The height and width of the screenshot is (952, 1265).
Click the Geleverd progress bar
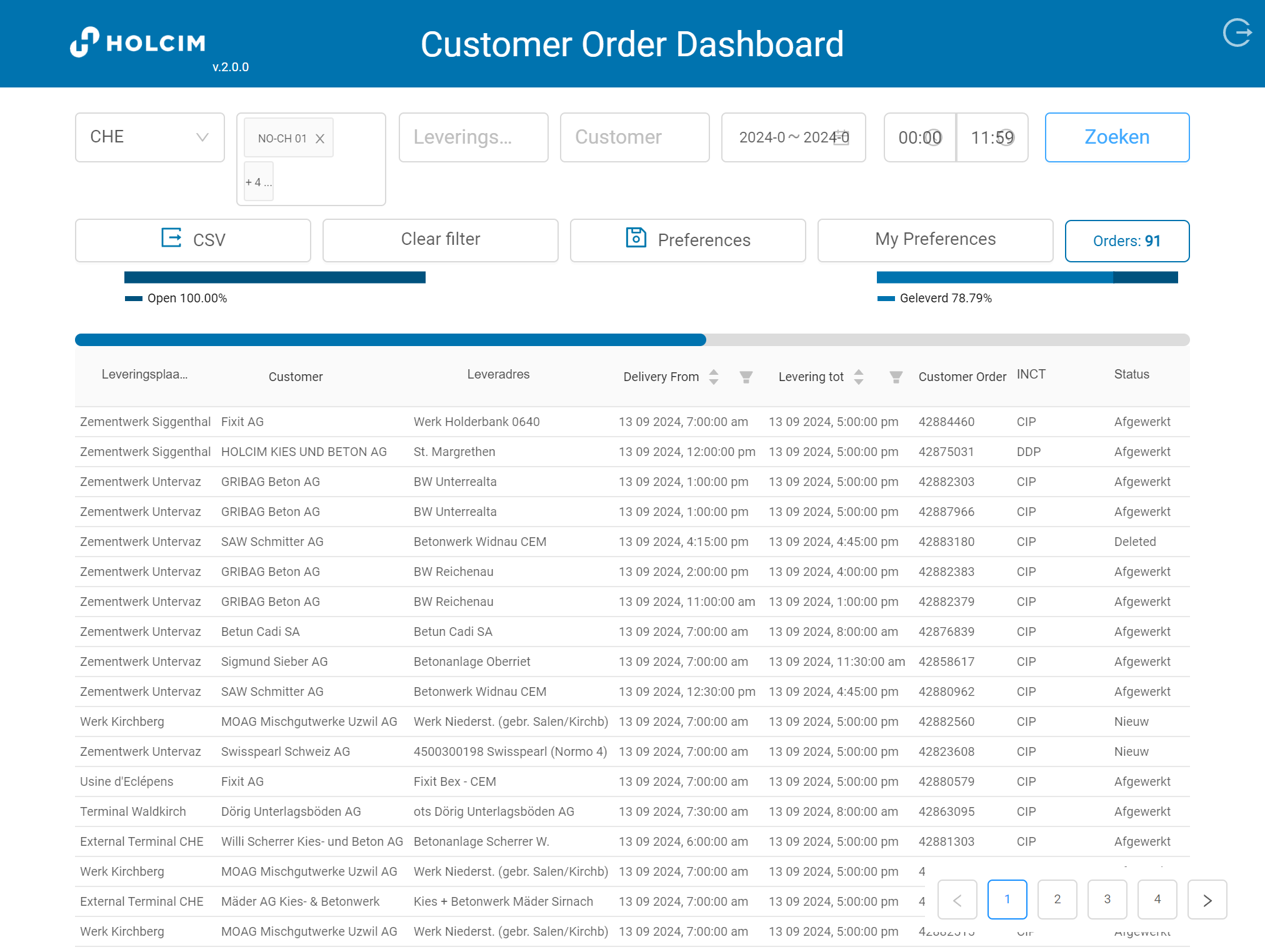[x=1026, y=277]
